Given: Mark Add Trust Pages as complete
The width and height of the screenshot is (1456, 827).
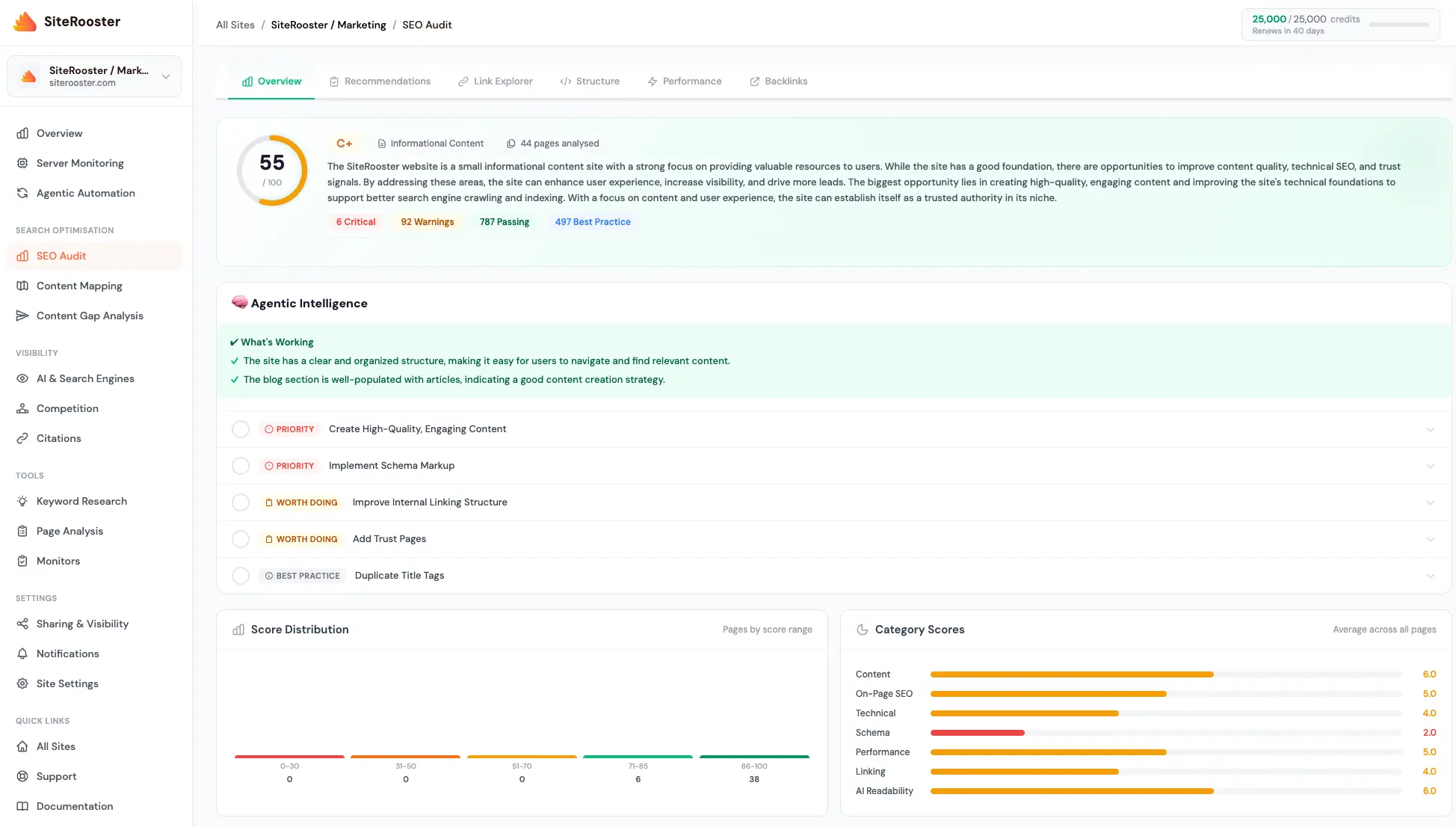Looking at the screenshot, I should [x=241, y=539].
